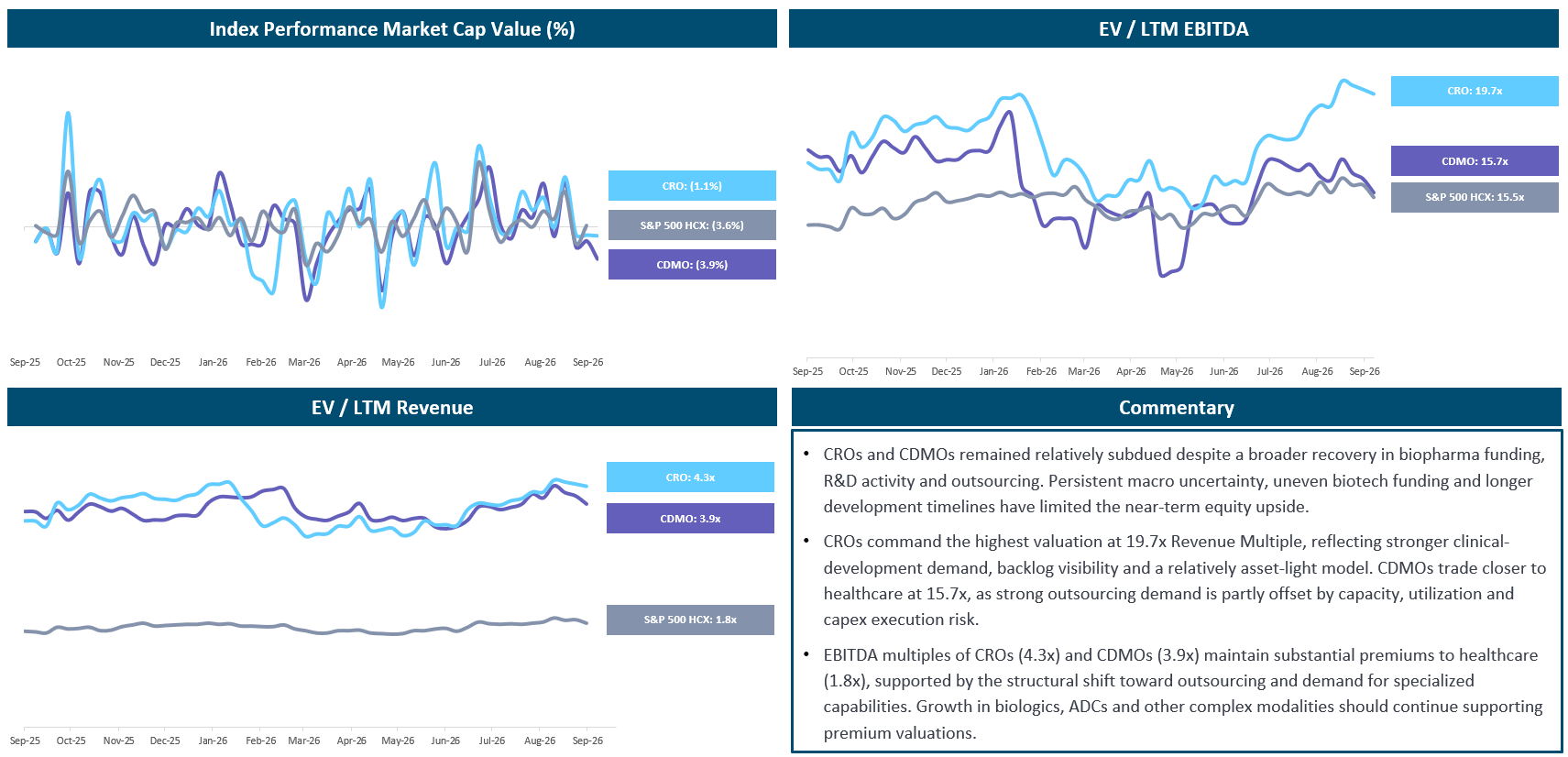The height and width of the screenshot is (757, 1568).
Task: Select Sep-26 axis label in Revenue chart
Action: pos(587,741)
